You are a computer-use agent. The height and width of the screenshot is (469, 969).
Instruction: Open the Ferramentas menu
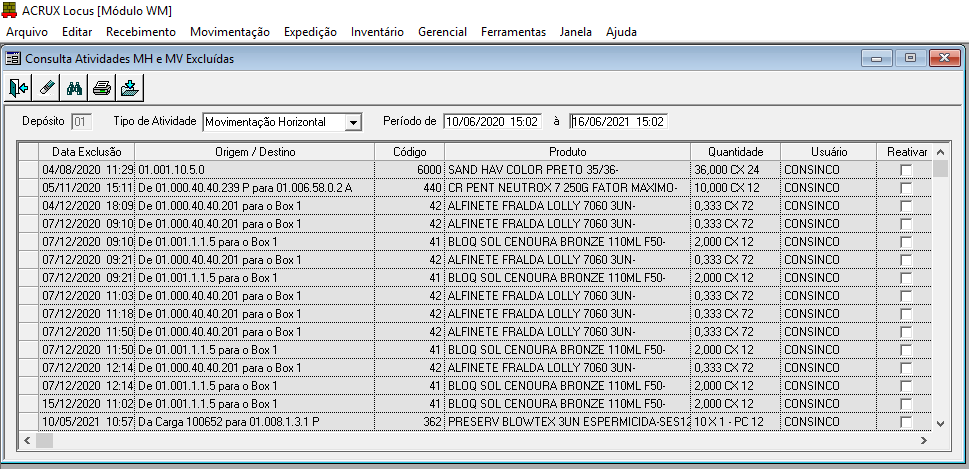(x=514, y=32)
